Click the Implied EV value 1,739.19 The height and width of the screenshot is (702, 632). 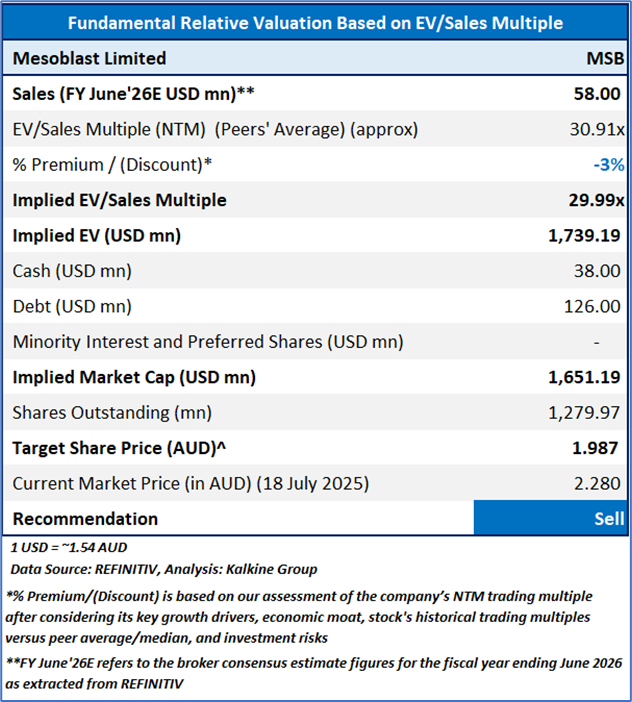(x=586, y=236)
